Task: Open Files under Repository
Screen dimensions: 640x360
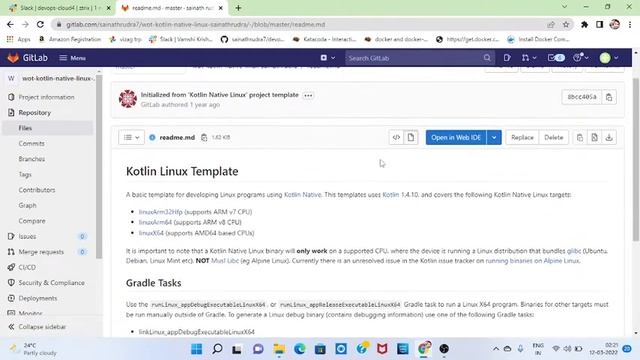Action: coord(25,128)
